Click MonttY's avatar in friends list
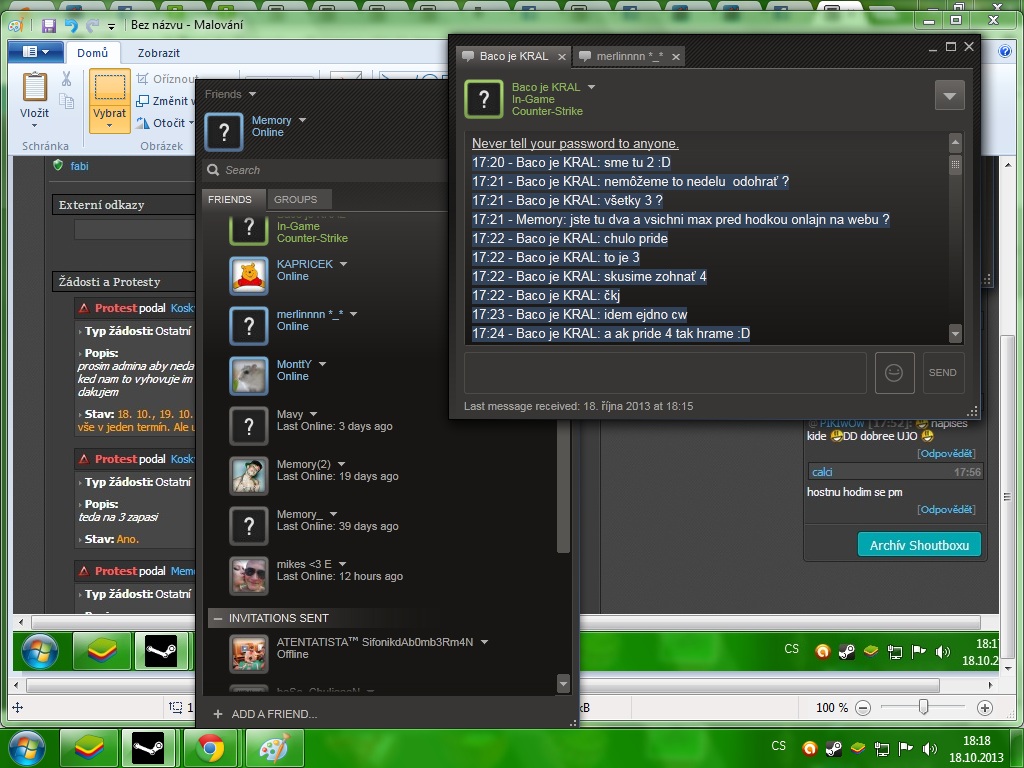The width and height of the screenshot is (1024, 768). (249, 376)
